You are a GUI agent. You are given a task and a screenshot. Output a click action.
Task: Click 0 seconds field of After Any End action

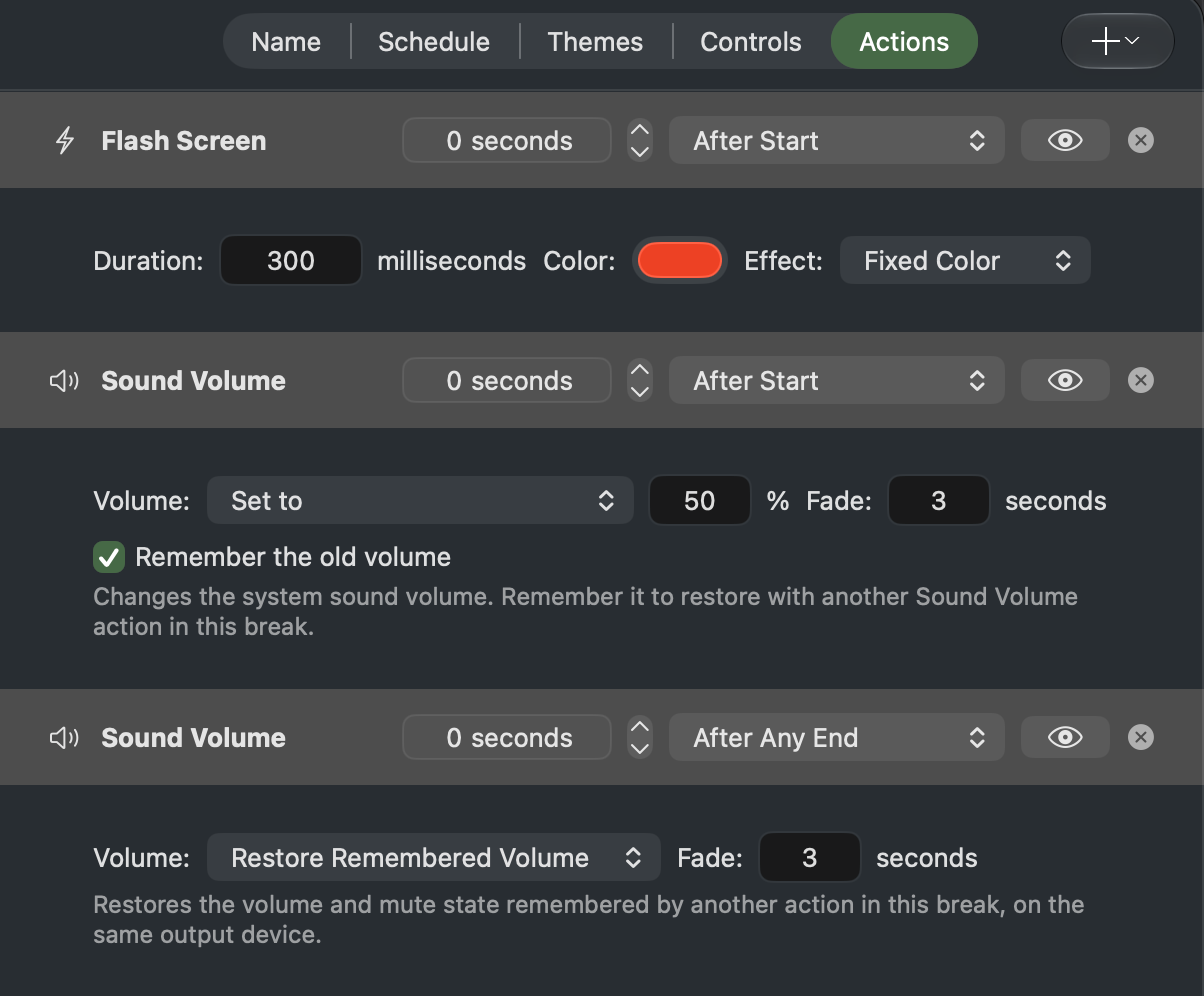pyautogui.click(x=507, y=738)
